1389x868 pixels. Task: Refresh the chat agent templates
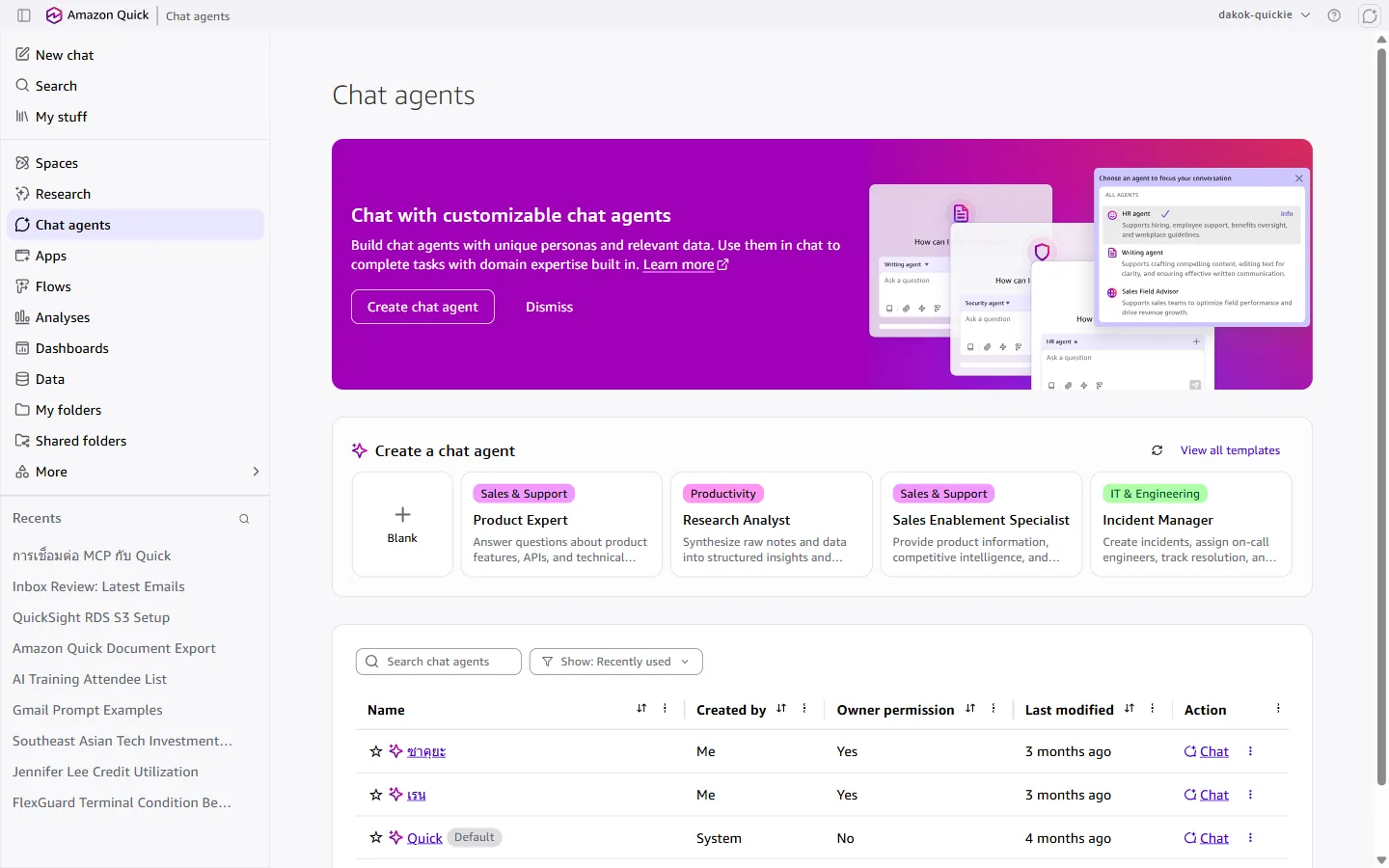click(1157, 450)
